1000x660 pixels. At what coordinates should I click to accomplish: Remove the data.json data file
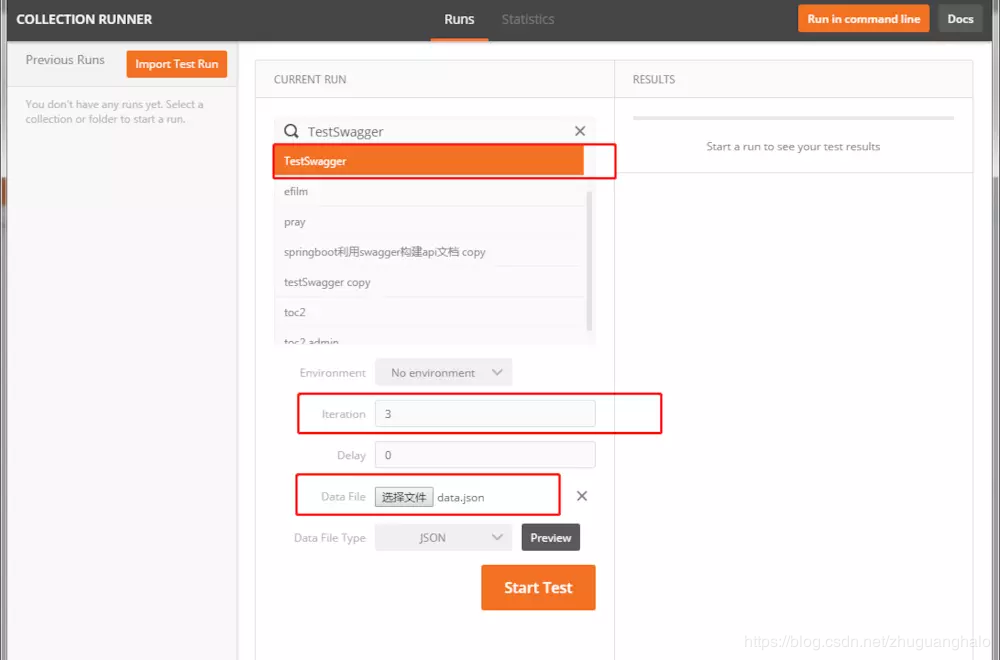point(582,496)
